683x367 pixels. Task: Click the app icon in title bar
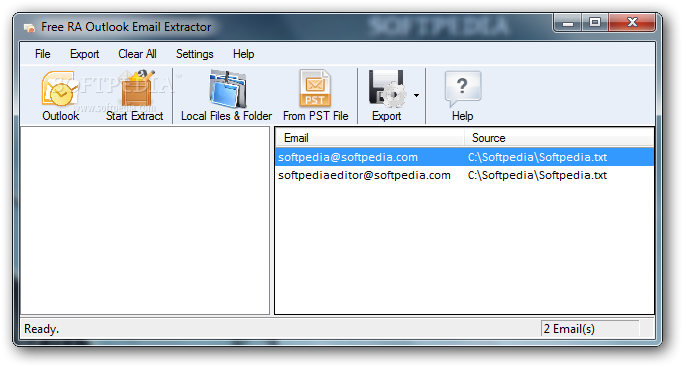(29, 27)
